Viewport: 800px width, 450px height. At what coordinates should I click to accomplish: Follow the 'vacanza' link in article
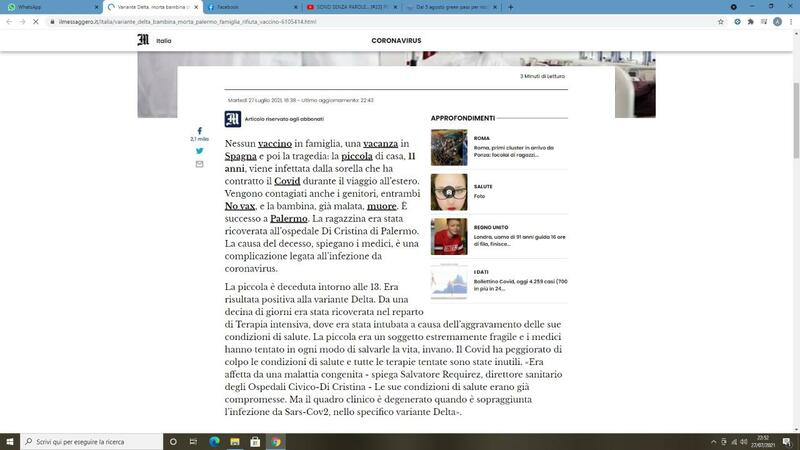pyautogui.click(x=380, y=143)
